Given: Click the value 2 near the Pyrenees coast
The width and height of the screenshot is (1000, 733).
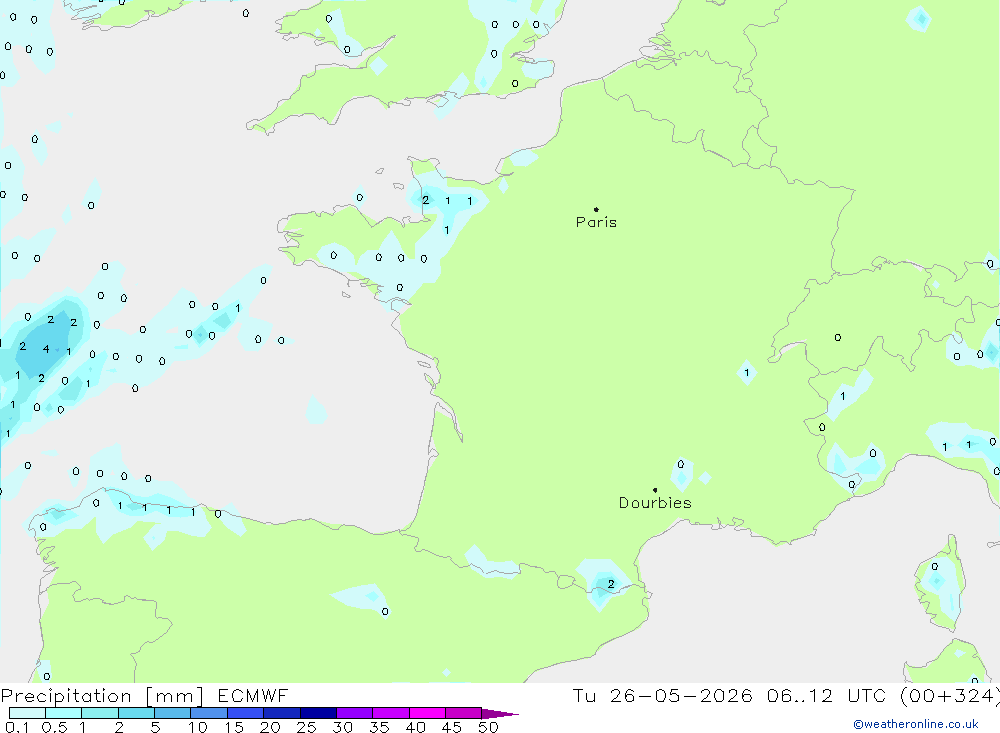Looking at the screenshot, I should click(x=611, y=584).
